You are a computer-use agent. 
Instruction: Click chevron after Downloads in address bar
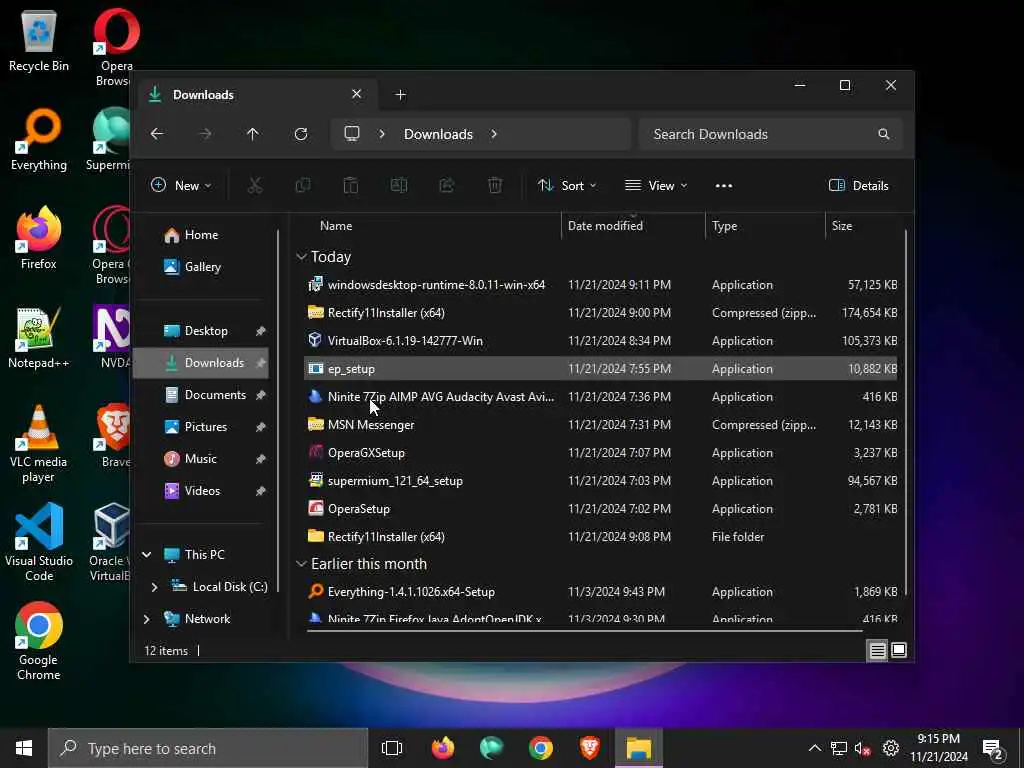pyautogui.click(x=494, y=134)
